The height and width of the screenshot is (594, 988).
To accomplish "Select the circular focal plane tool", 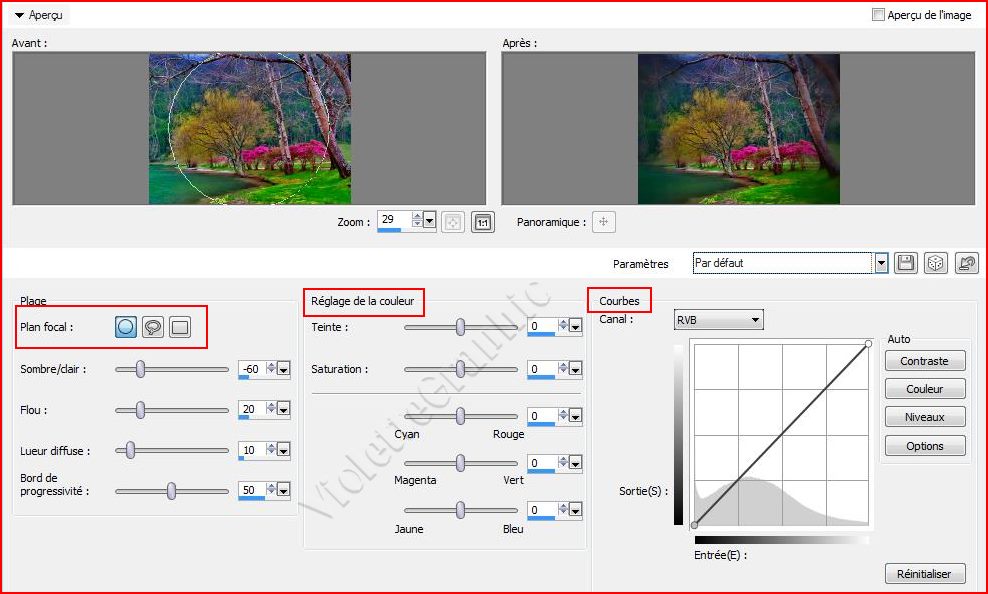I will pyautogui.click(x=126, y=327).
